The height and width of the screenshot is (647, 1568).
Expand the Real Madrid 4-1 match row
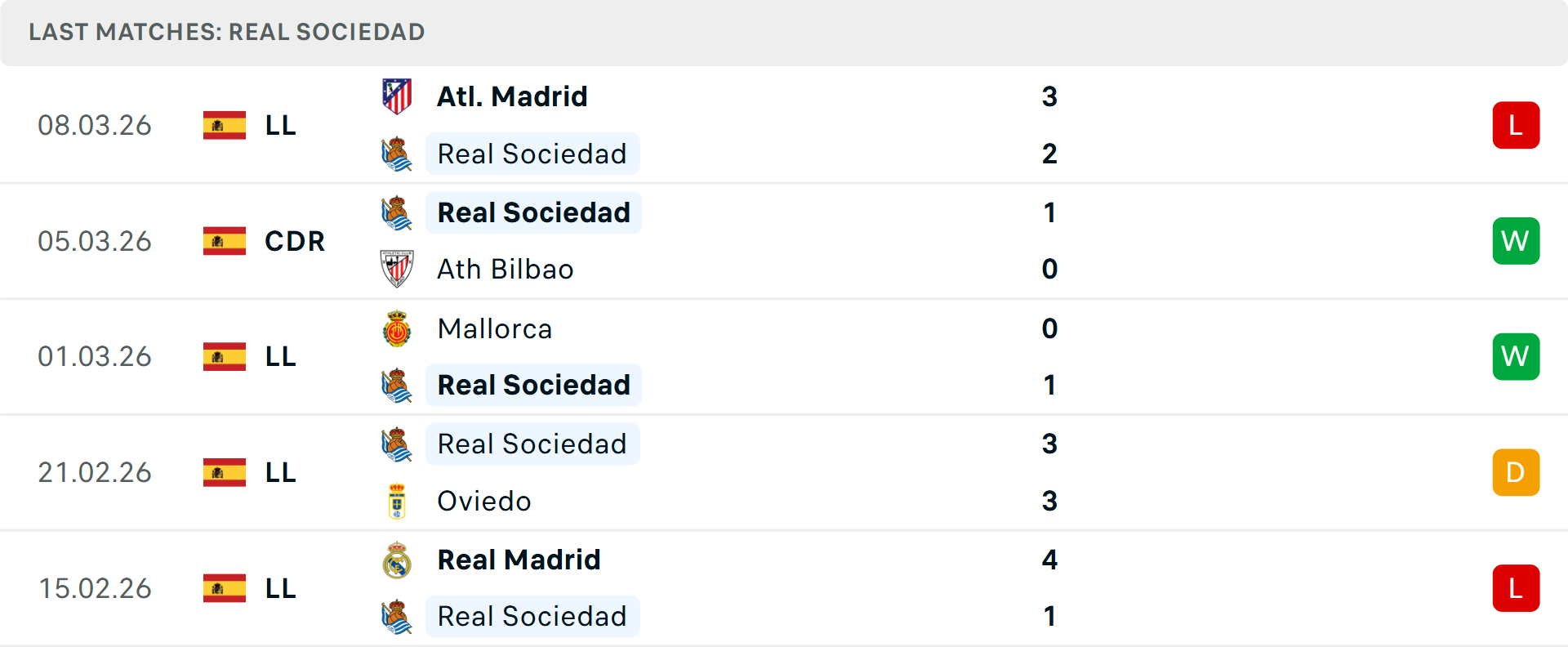click(784, 588)
